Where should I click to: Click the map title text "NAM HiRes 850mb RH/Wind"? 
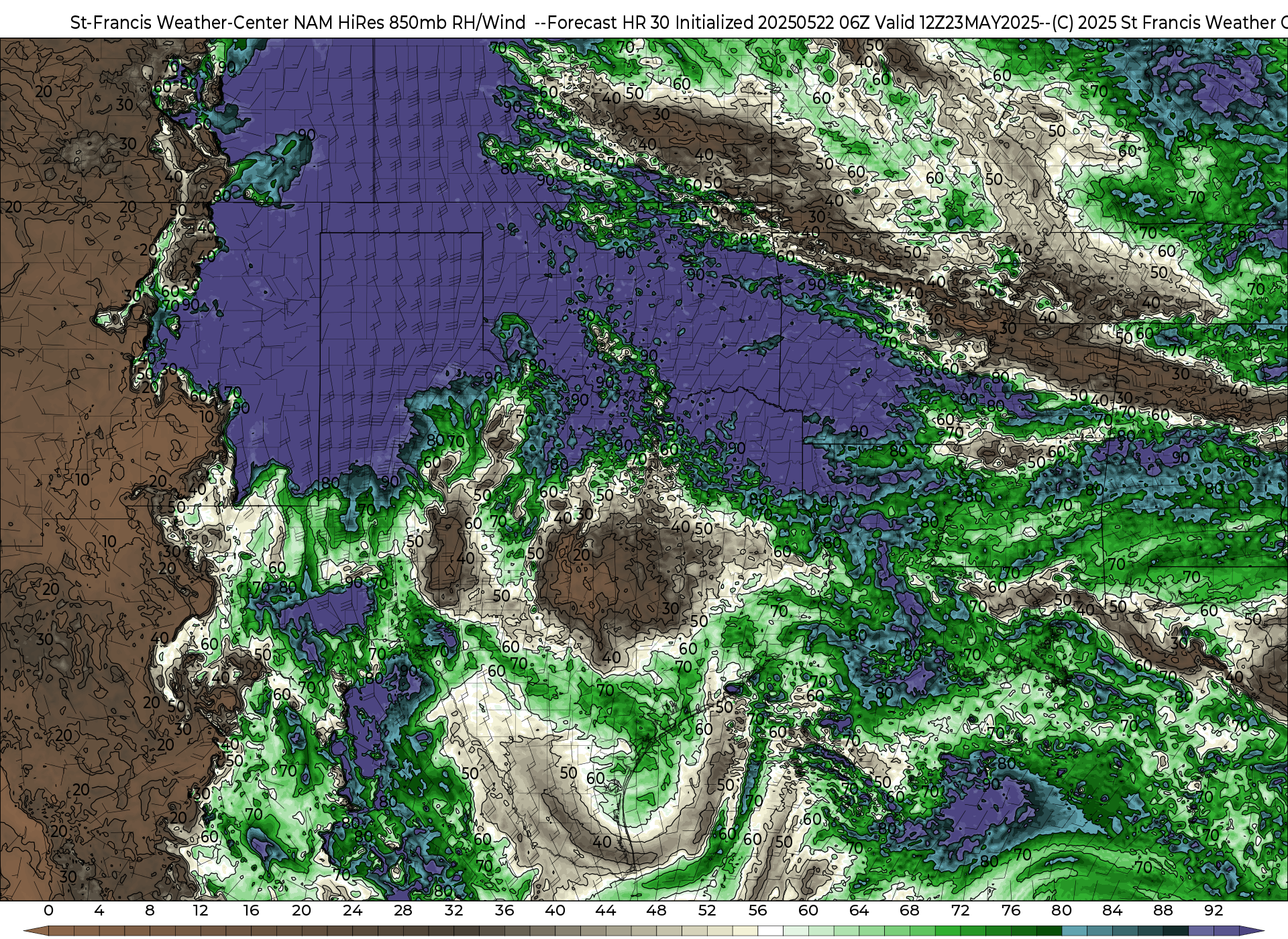[410, 23]
